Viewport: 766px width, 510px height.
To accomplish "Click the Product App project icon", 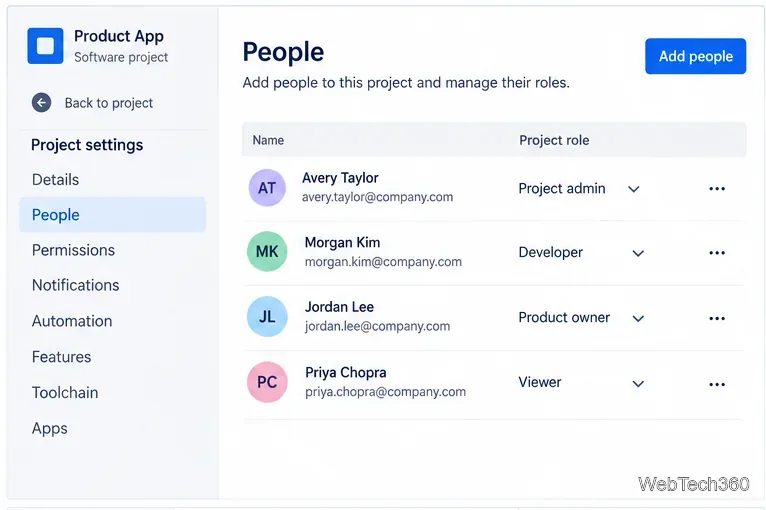I will tap(45, 46).
